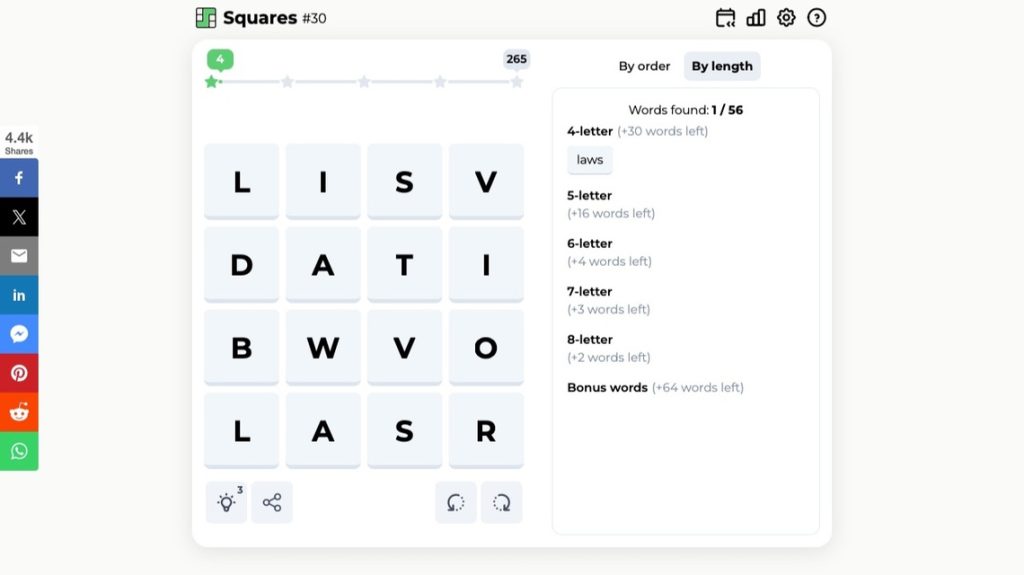The height and width of the screenshot is (575, 1024).
Task: Share the page on Facebook
Action: (19, 178)
